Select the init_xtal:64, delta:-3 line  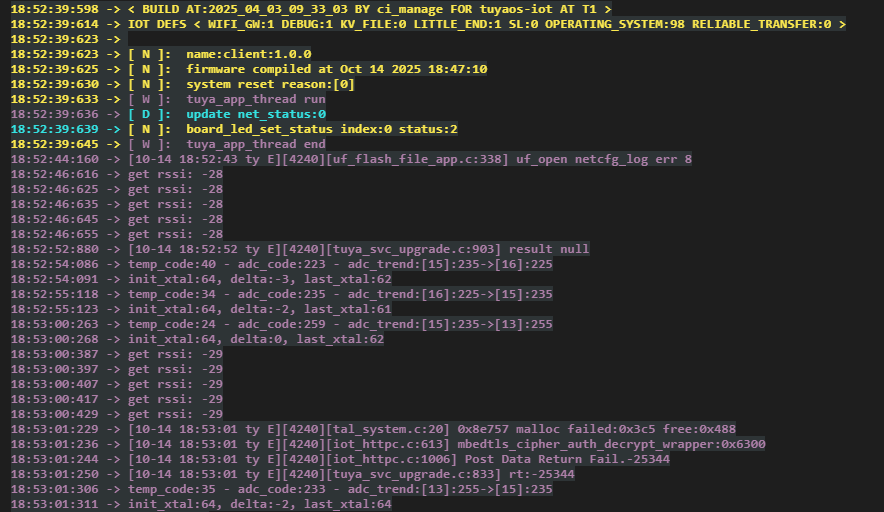pyautogui.click(x=259, y=279)
